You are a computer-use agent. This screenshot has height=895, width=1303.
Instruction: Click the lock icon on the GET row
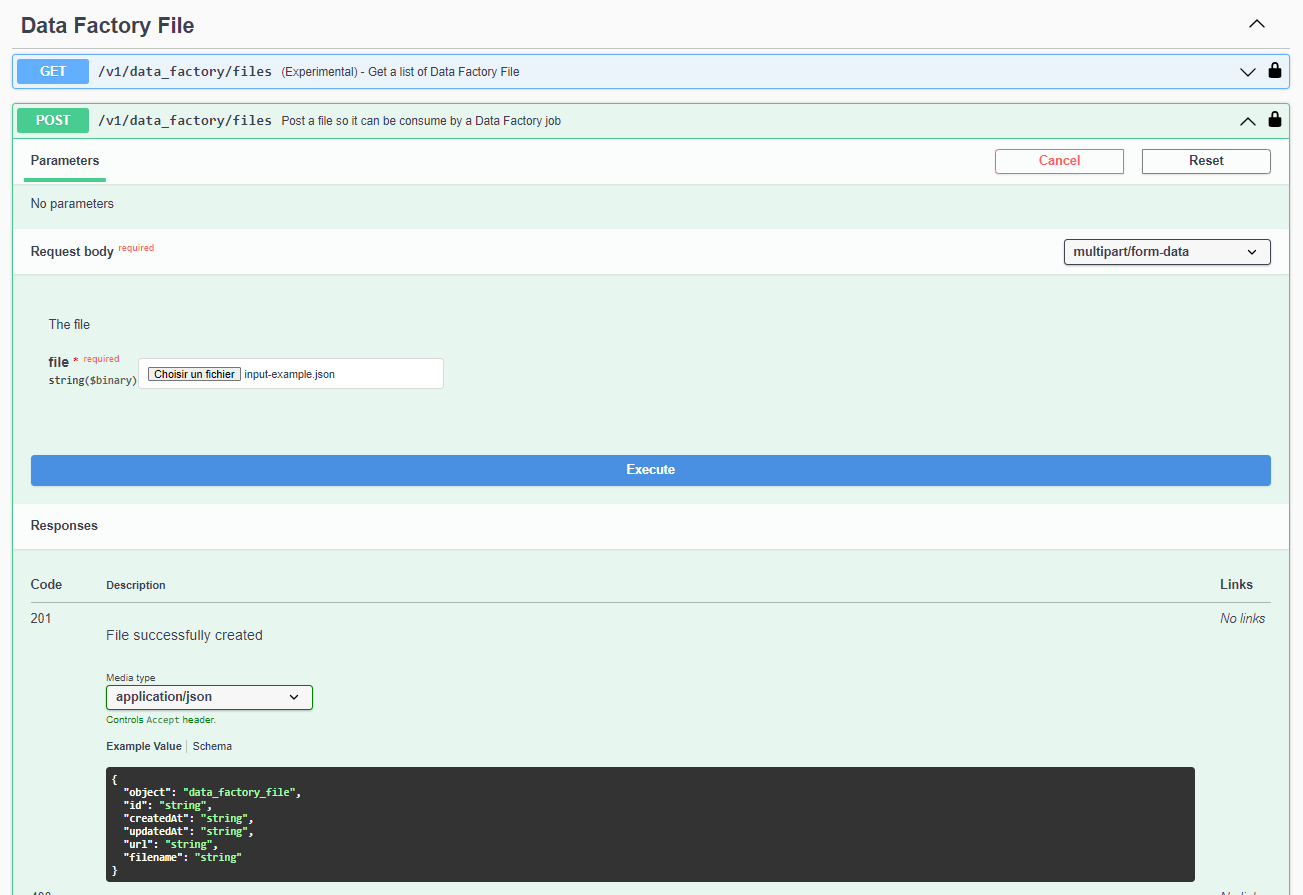1274,71
